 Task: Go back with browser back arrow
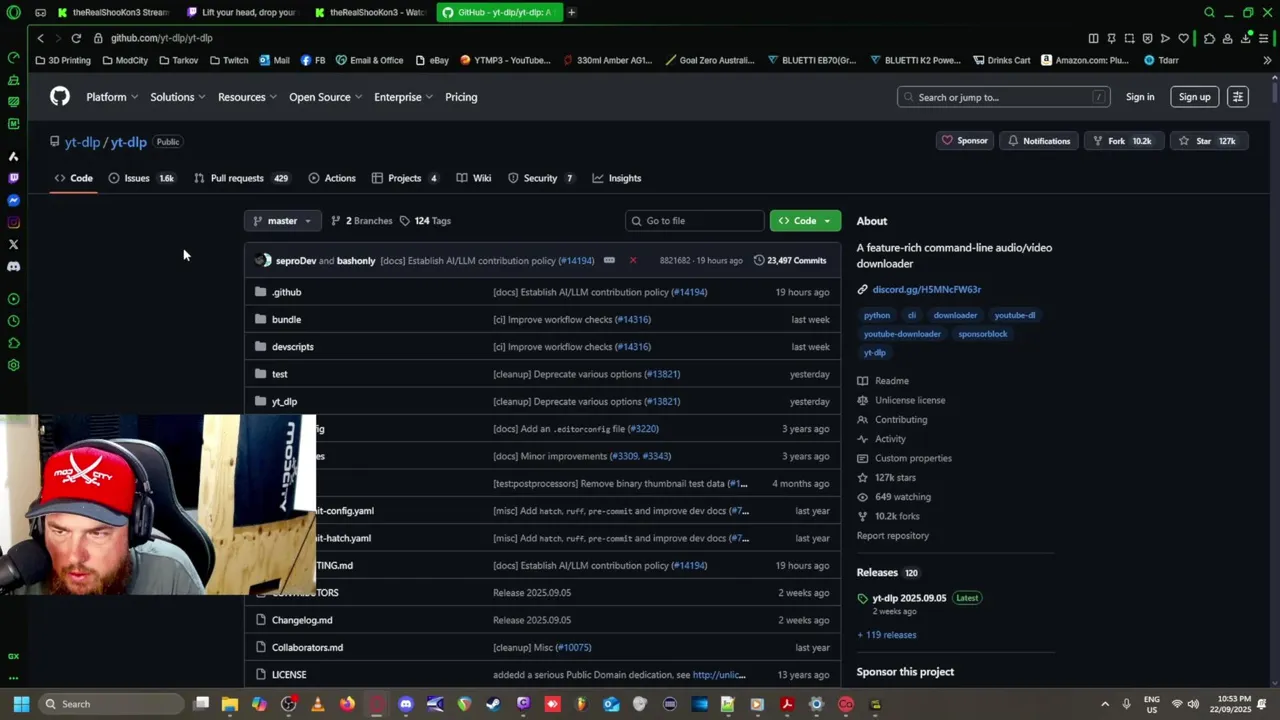point(40,38)
